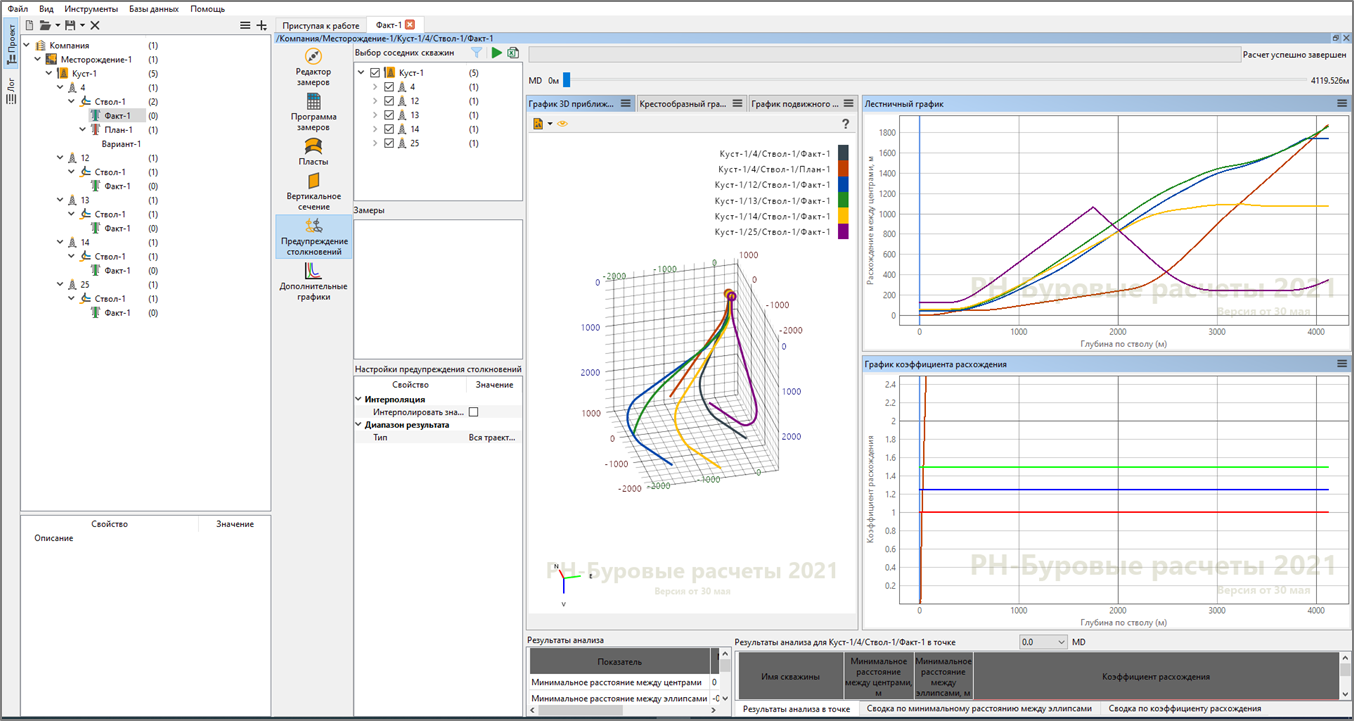The image size is (1354, 721).
Task: Uncheck the Куст-1 checkbox
Action: (x=376, y=73)
